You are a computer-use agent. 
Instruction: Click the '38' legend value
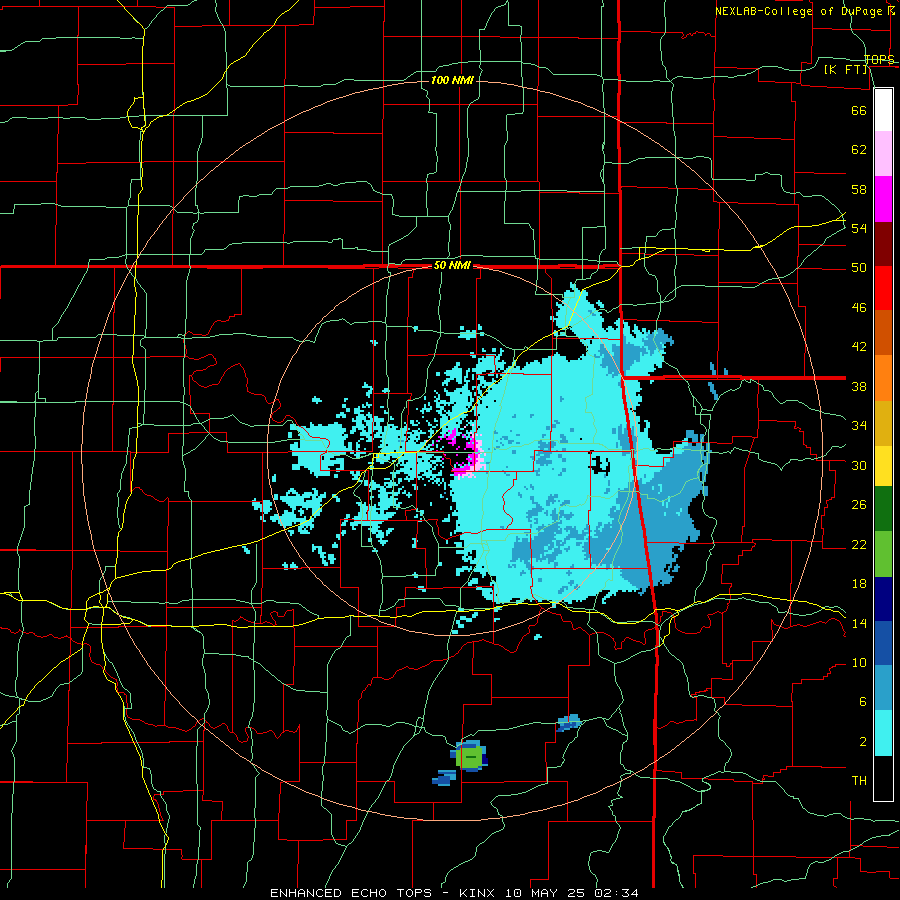coord(859,386)
